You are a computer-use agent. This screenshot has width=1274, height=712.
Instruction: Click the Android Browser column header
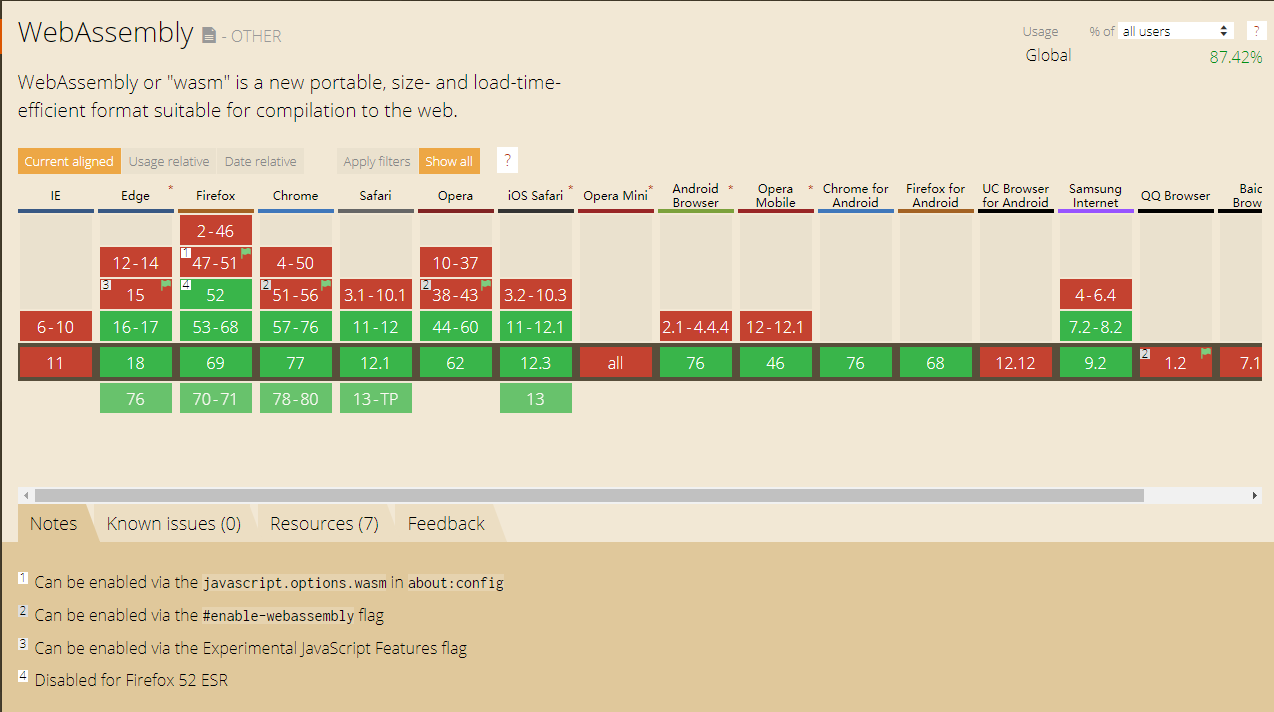[x=696, y=196]
